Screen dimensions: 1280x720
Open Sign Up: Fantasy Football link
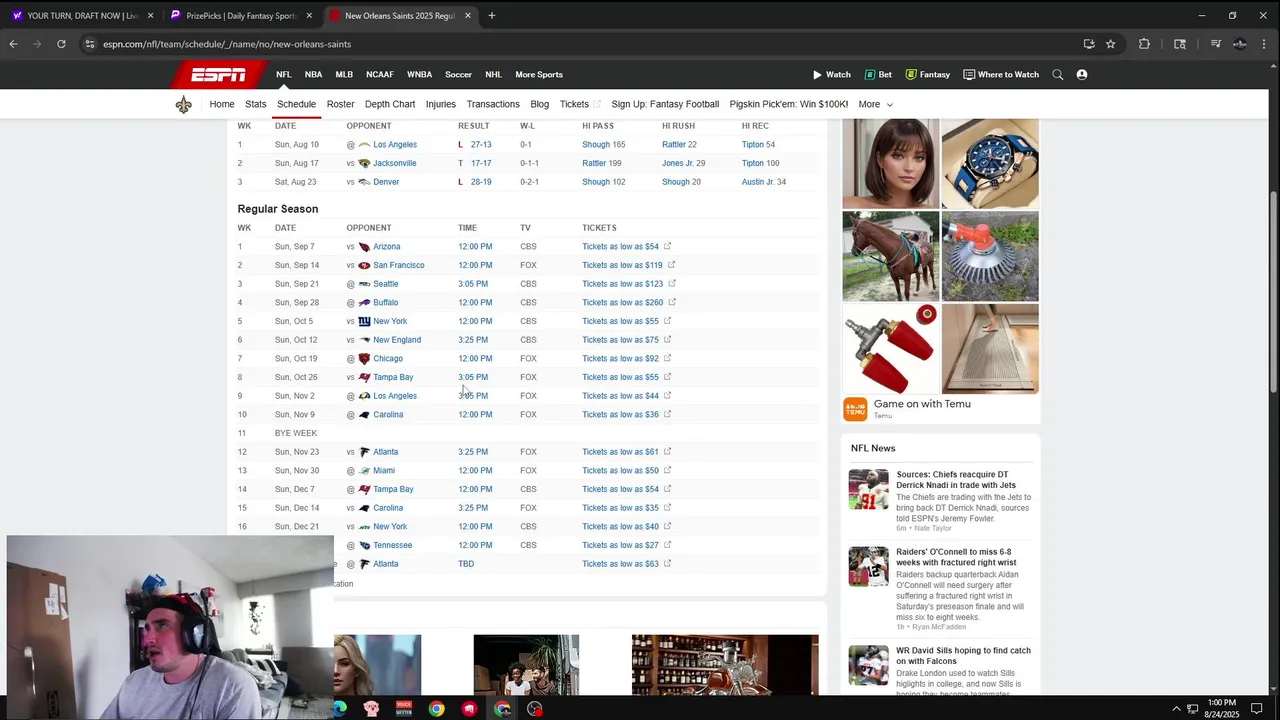click(x=665, y=104)
